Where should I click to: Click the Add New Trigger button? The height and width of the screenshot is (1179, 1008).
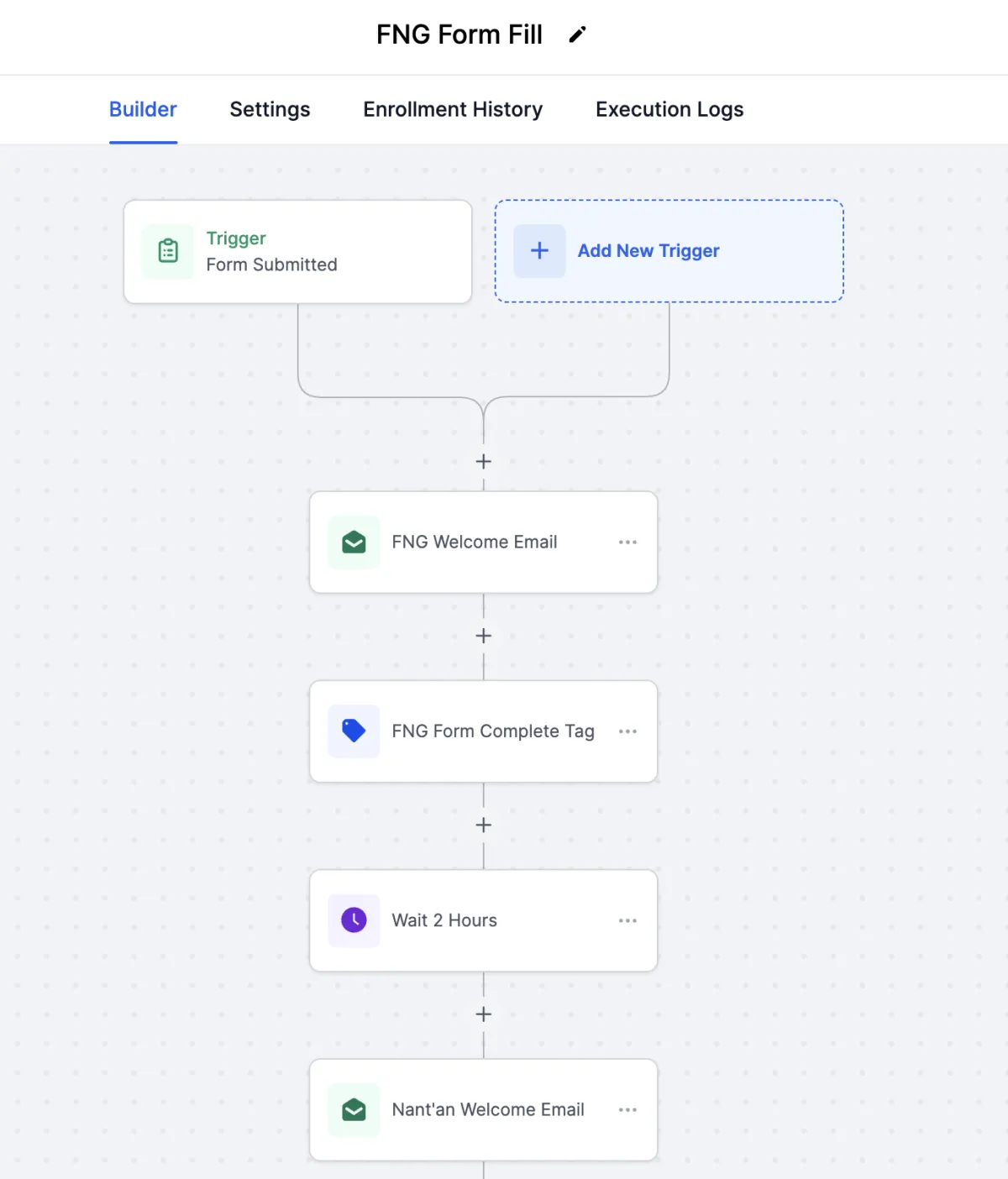pos(648,251)
